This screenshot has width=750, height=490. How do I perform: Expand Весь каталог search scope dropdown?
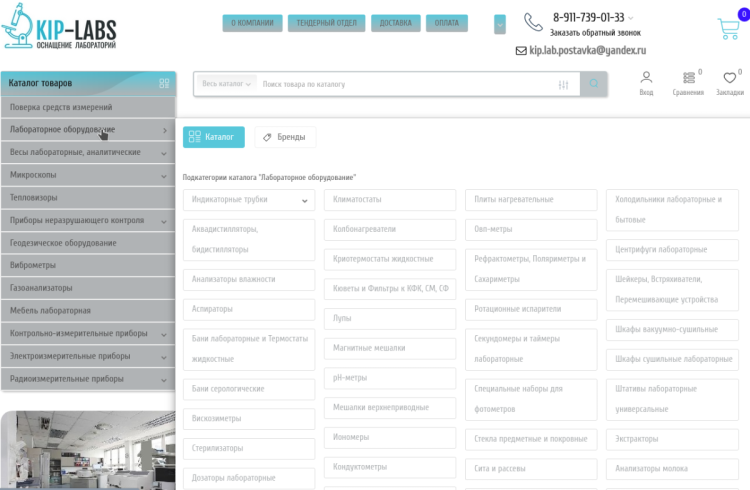(227, 84)
